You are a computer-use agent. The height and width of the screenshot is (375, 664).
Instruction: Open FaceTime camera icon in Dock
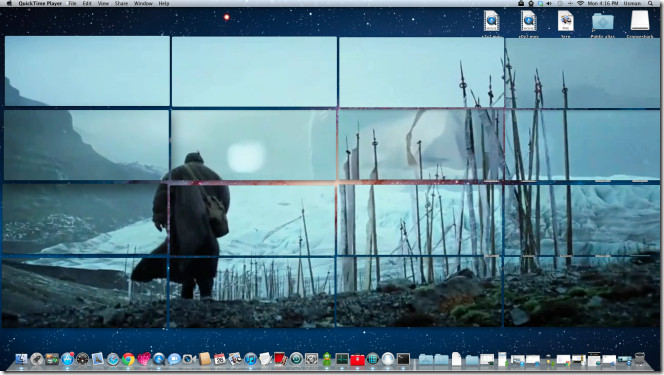[x=189, y=359]
